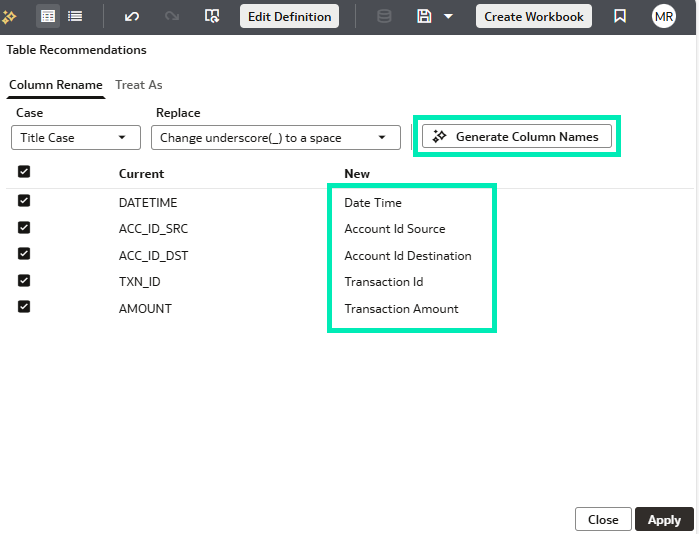Click the inspect dataset icon beside redo
This screenshot has width=699, height=534.
coord(211,16)
